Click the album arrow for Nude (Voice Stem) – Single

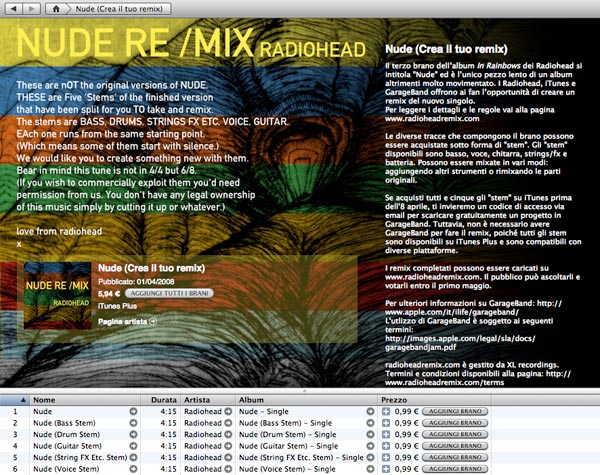click(370, 469)
